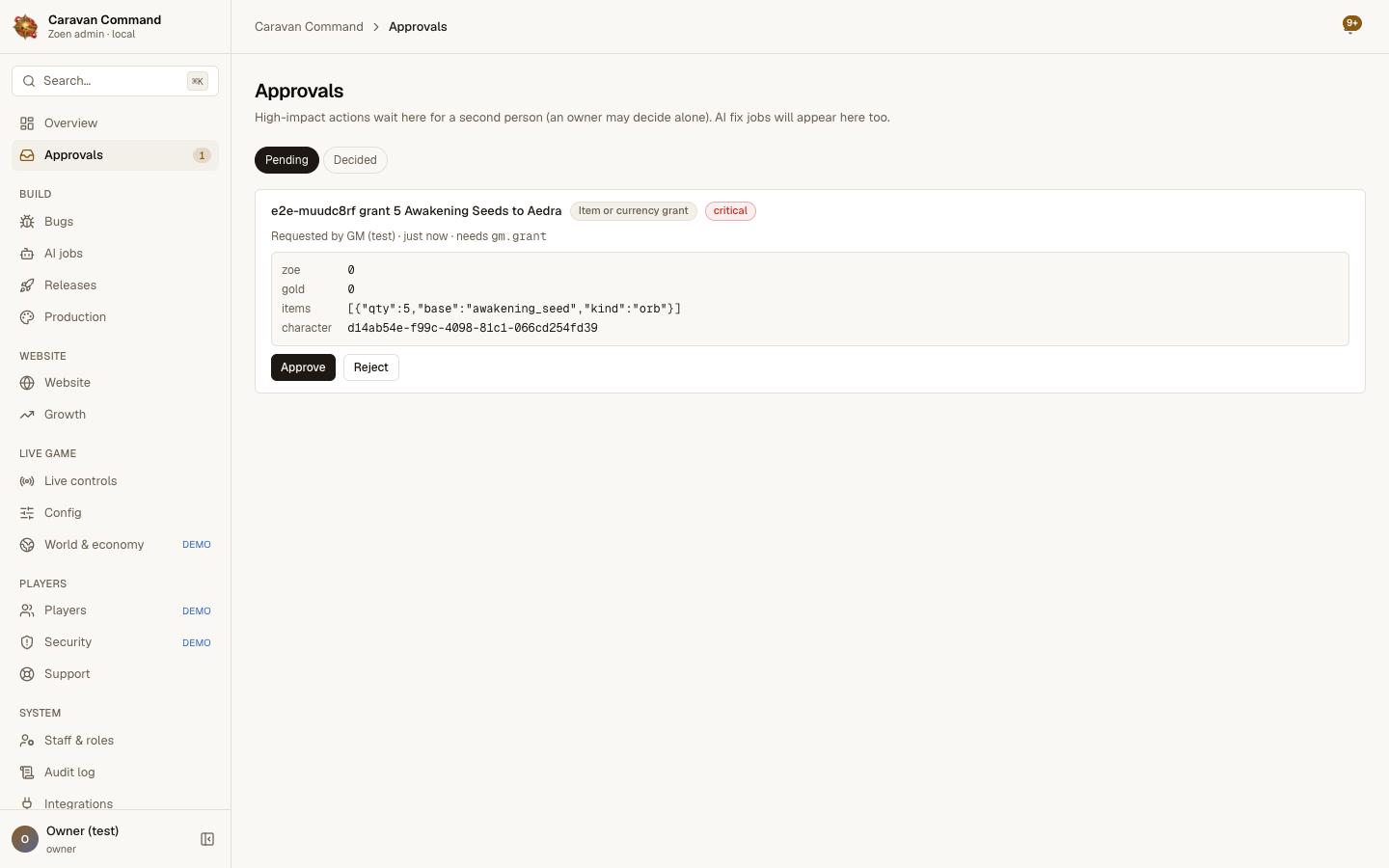
Task: Select the character ID d14ab54e value
Action: 473,328
